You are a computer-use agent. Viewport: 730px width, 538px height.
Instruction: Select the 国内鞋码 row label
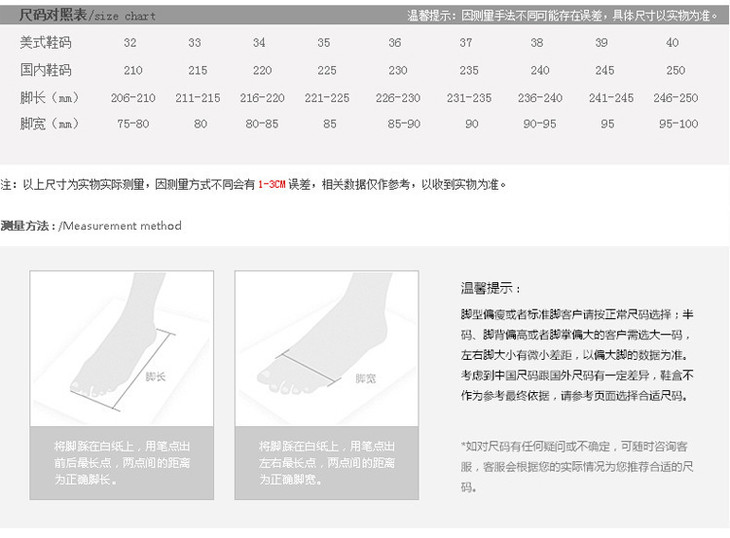(46, 71)
